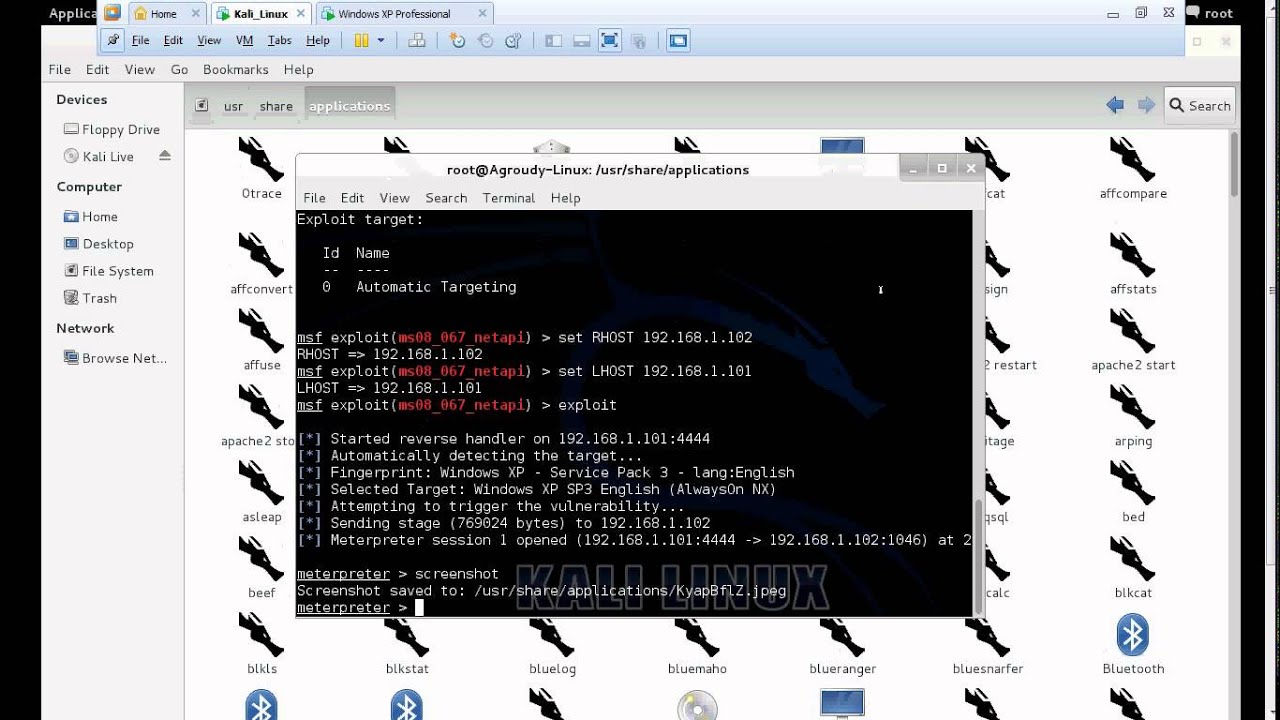This screenshot has width=1280, height=720.
Task: Go back with the left arrow icon
Action: [x=1115, y=105]
